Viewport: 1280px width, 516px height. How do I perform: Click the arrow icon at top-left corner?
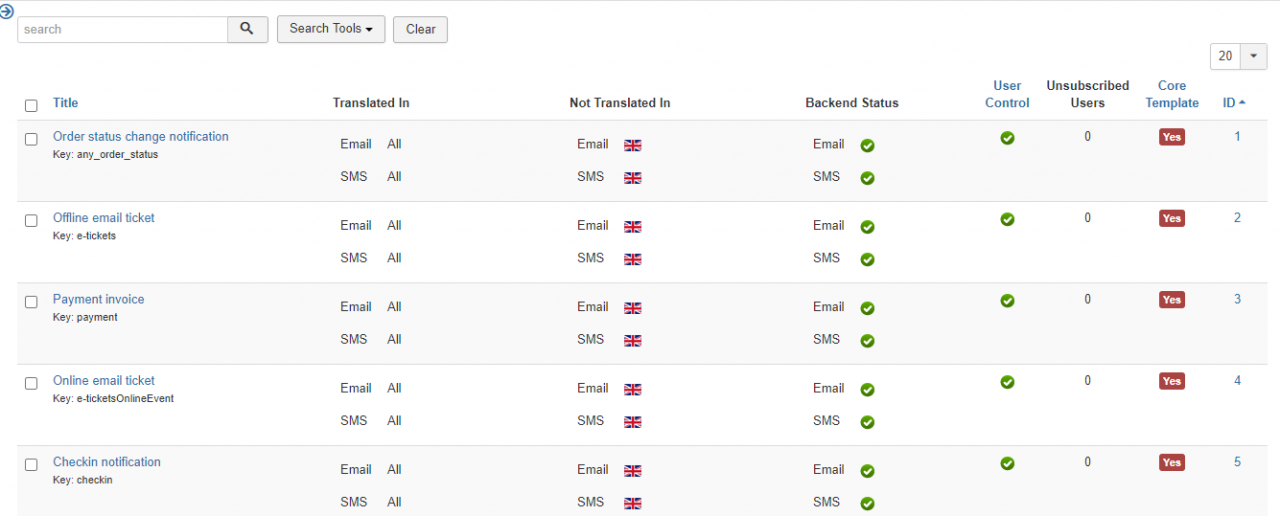point(7,12)
